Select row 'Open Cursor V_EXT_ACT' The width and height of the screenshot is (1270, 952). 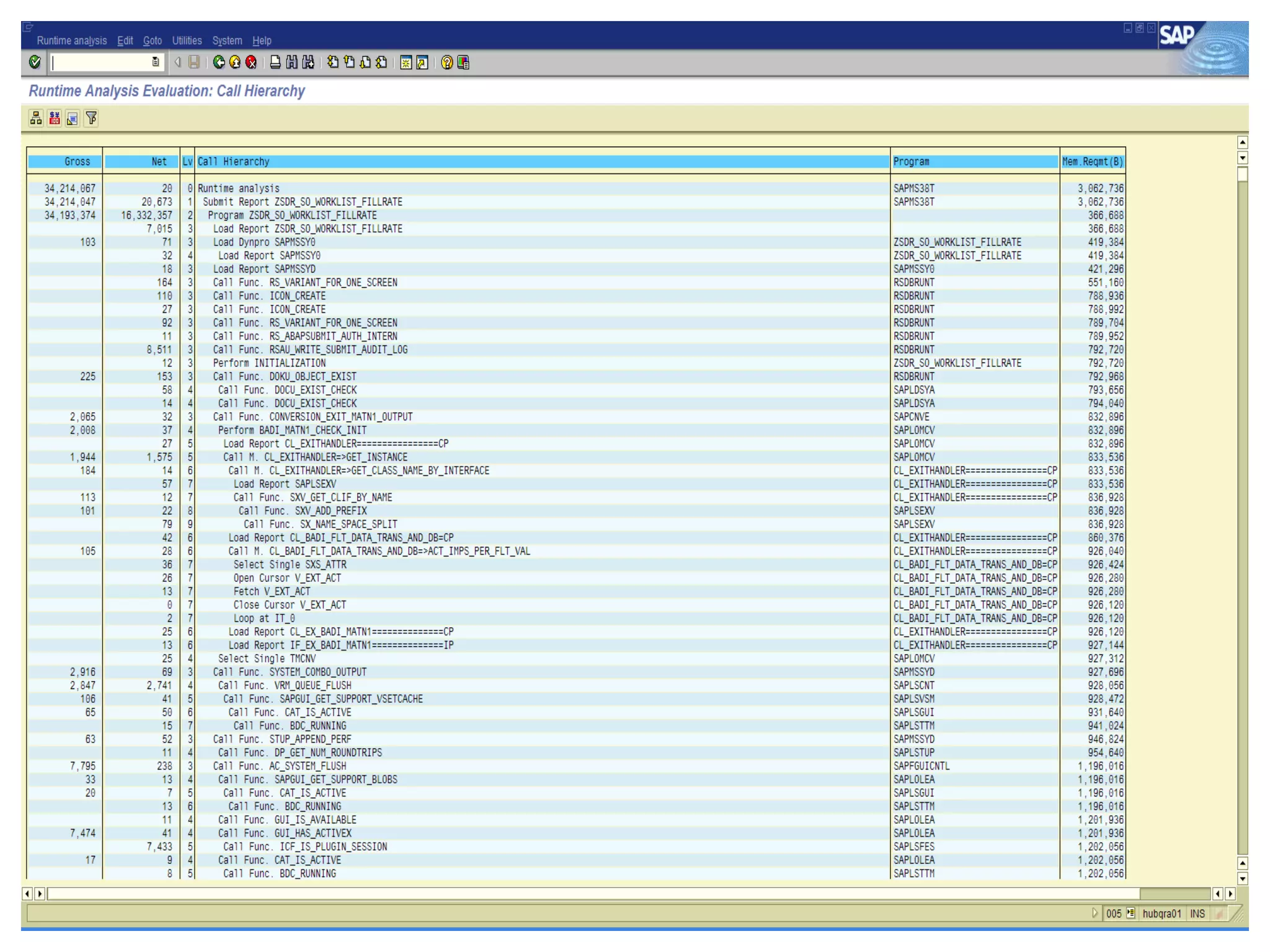click(x=576, y=578)
